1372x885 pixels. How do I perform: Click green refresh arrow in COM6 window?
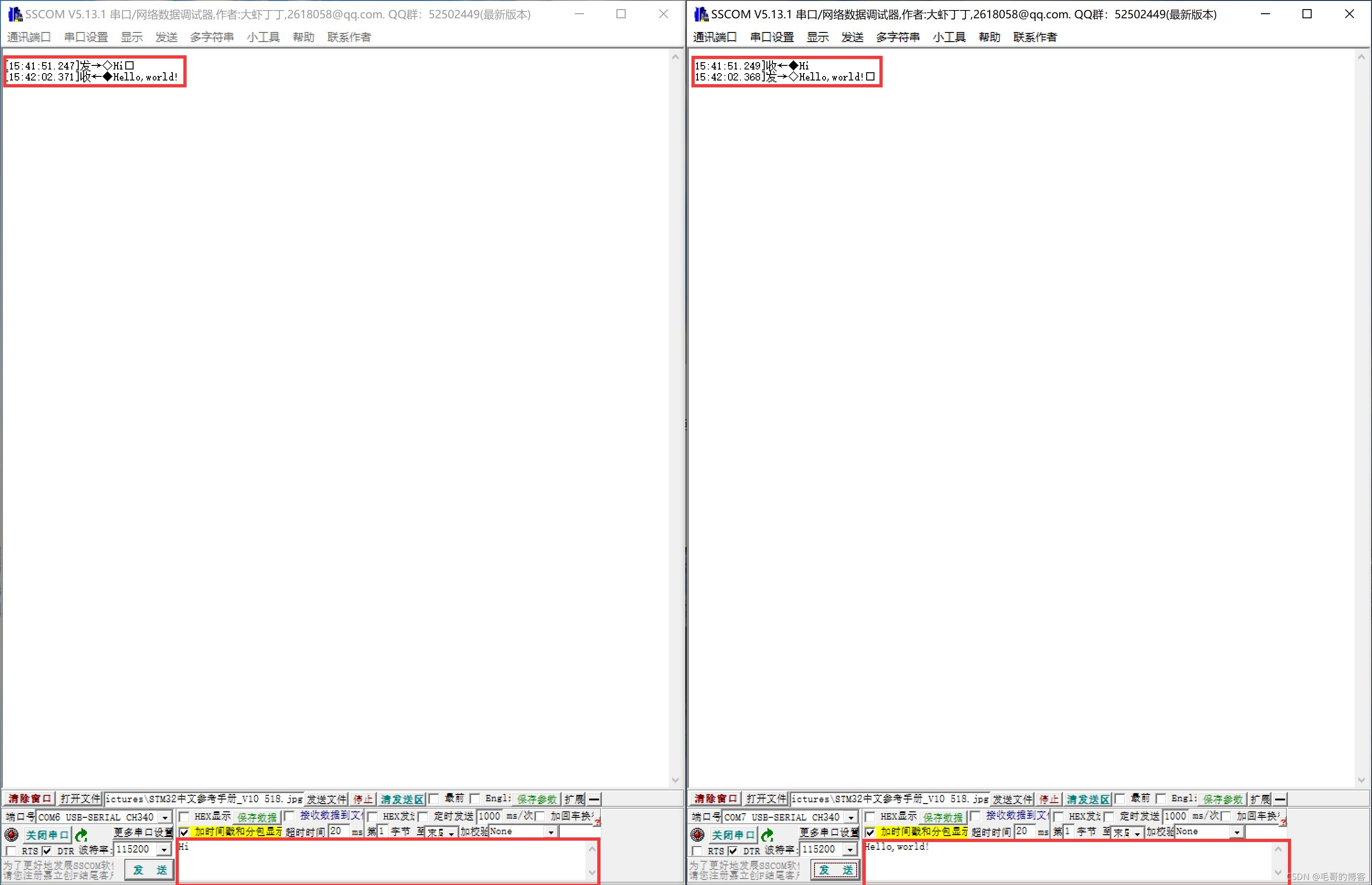(x=81, y=834)
